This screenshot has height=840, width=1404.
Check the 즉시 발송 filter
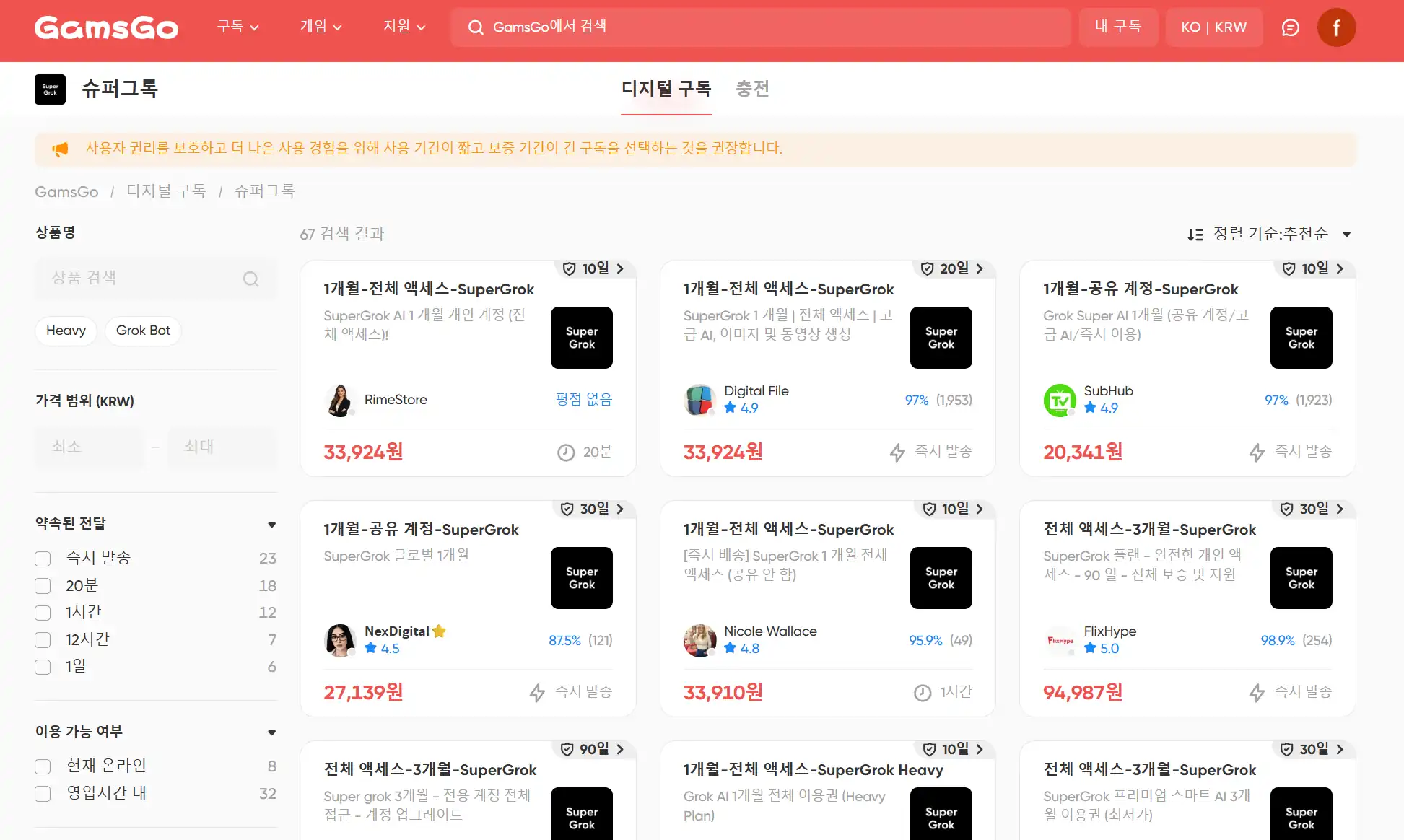43,559
